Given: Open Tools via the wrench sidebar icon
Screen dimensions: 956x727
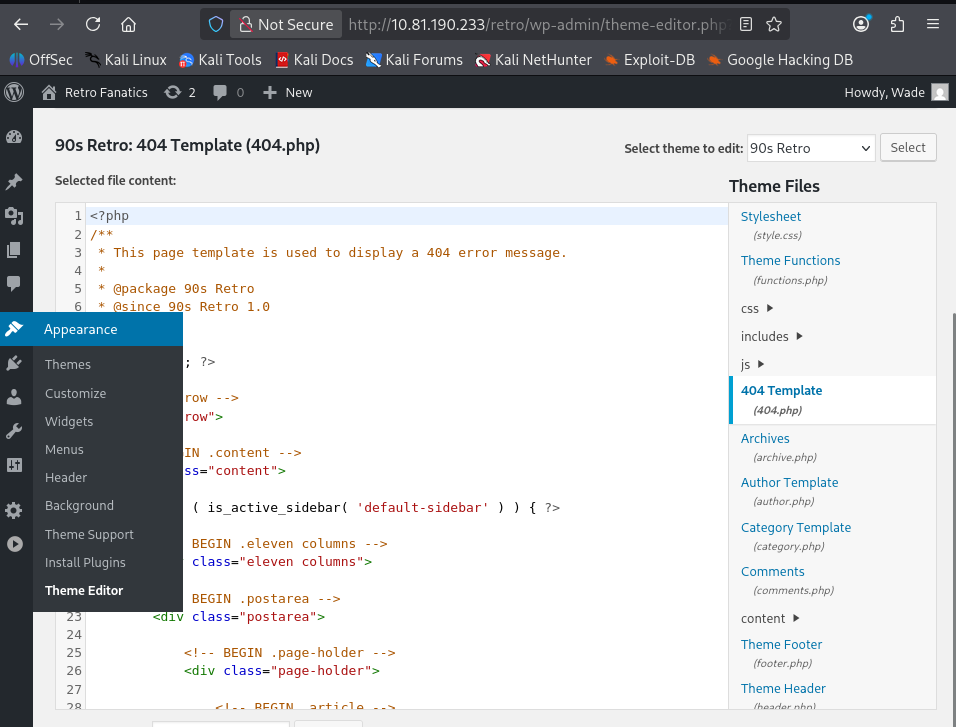Looking at the screenshot, I should click(x=14, y=431).
